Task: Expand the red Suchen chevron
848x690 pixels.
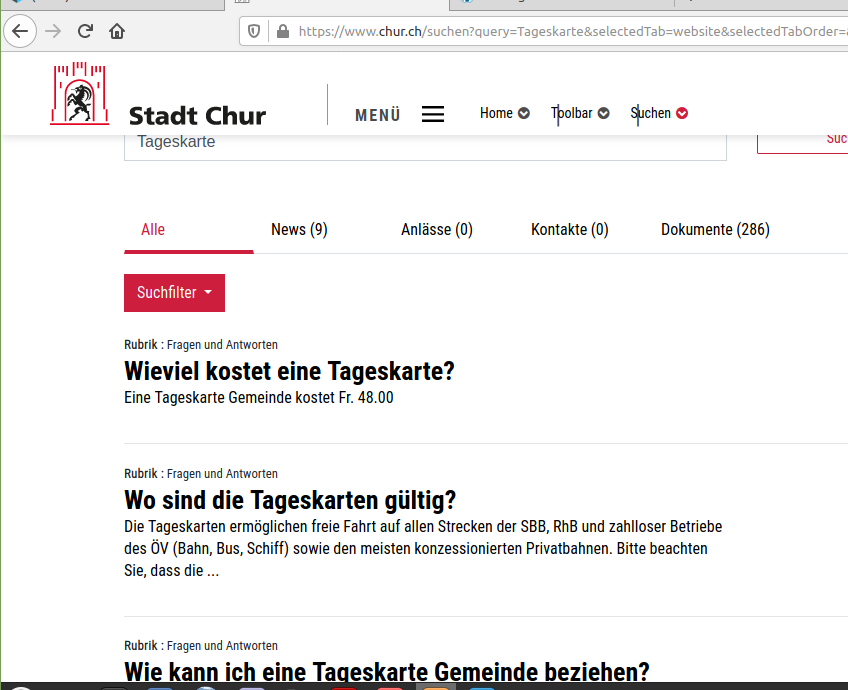Action: tap(682, 113)
